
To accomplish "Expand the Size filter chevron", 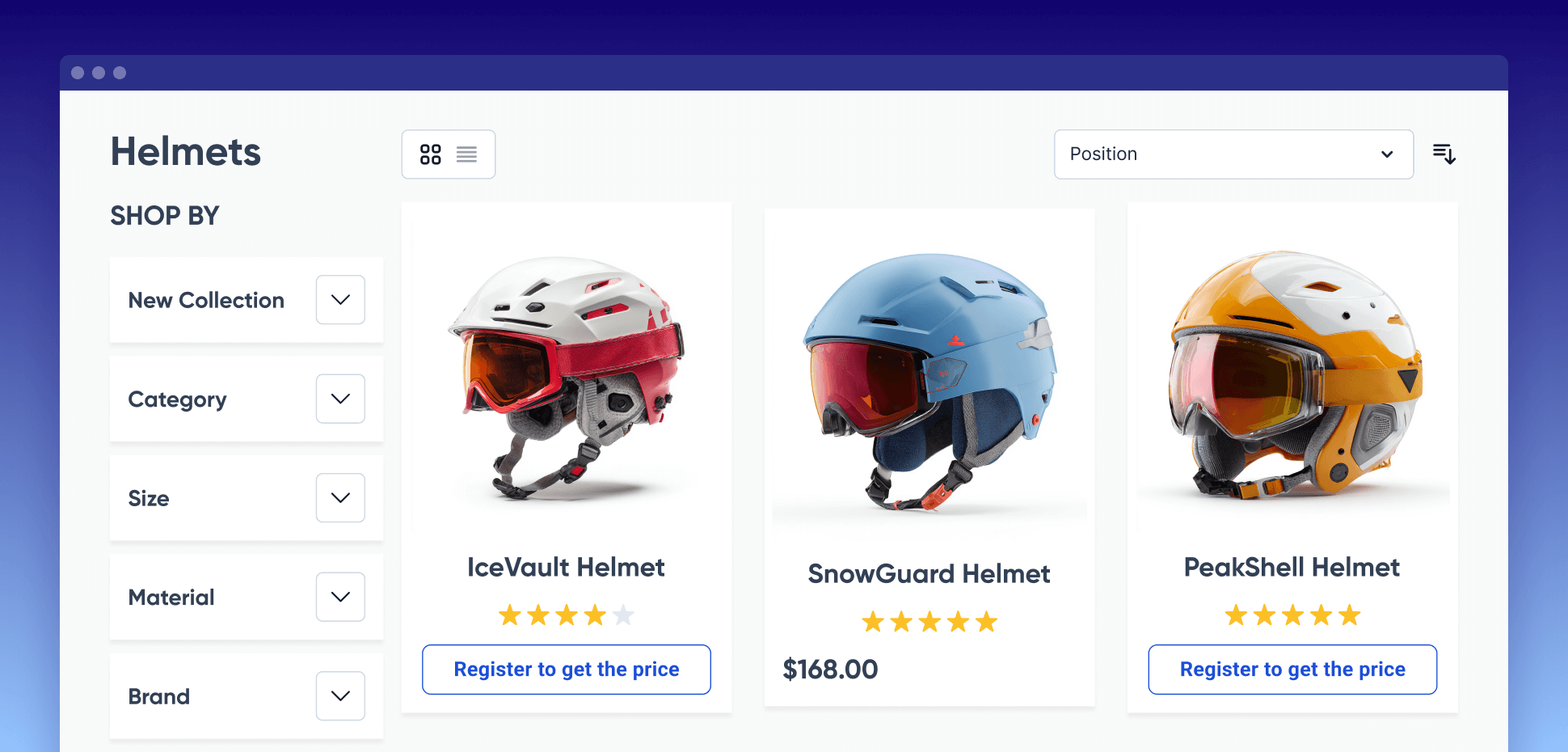I will [x=340, y=498].
